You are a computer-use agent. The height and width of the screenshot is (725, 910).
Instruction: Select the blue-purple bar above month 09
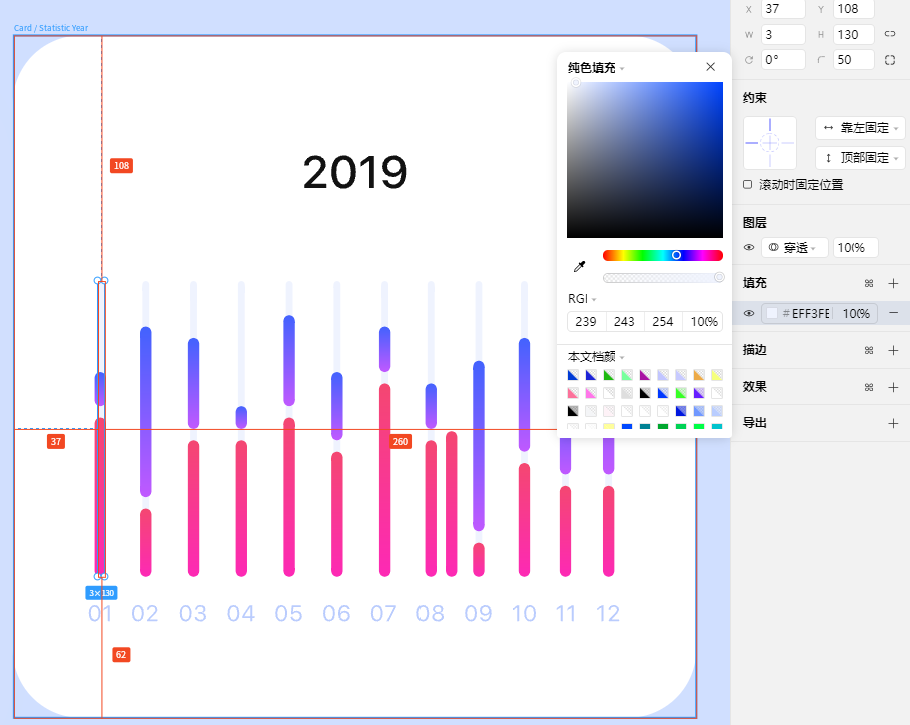(x=479, y=446)
